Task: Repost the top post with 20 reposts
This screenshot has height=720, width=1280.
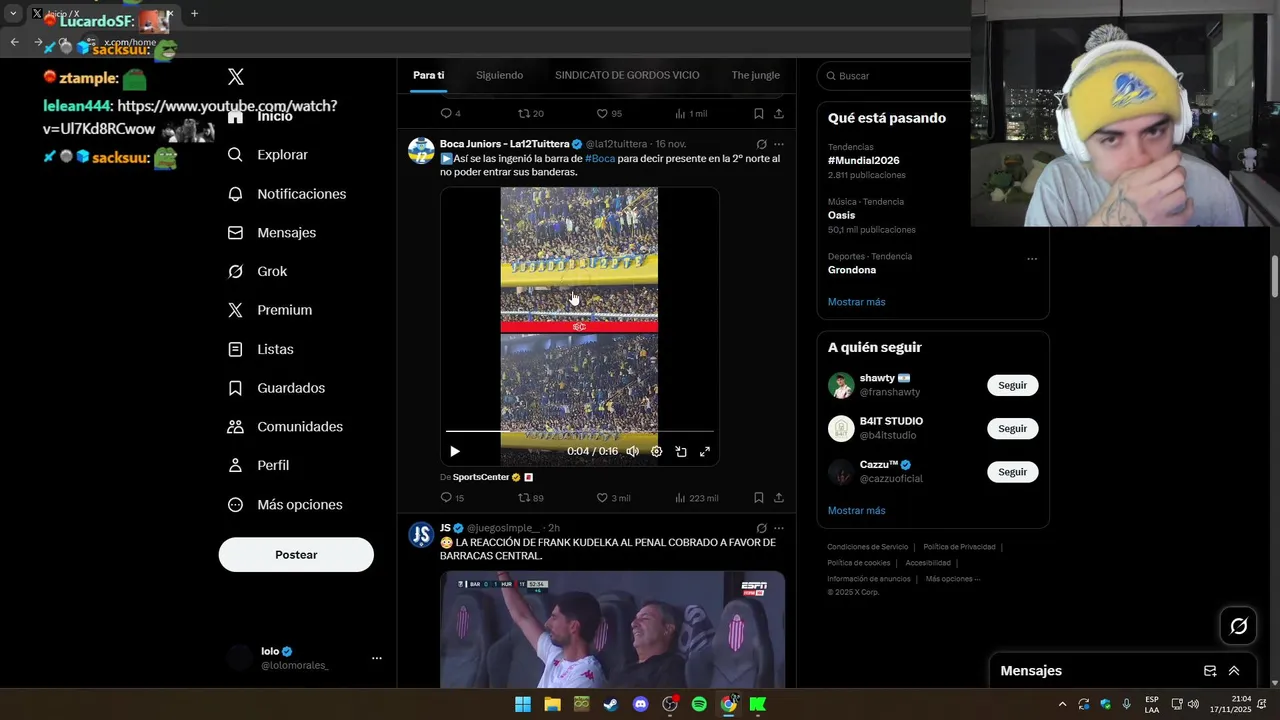Action: (x=531, y=114)
